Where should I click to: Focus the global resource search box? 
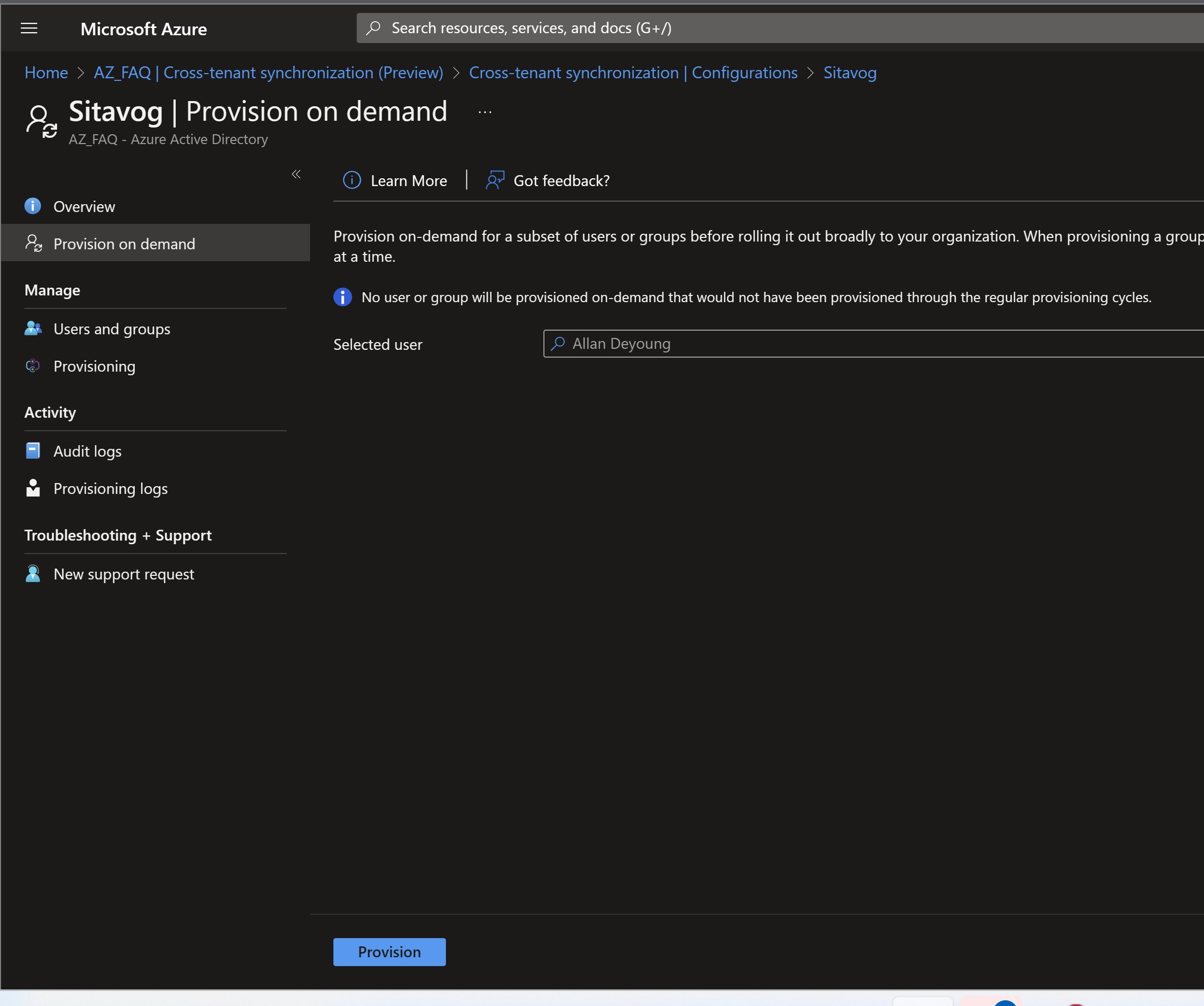[780, 28]
